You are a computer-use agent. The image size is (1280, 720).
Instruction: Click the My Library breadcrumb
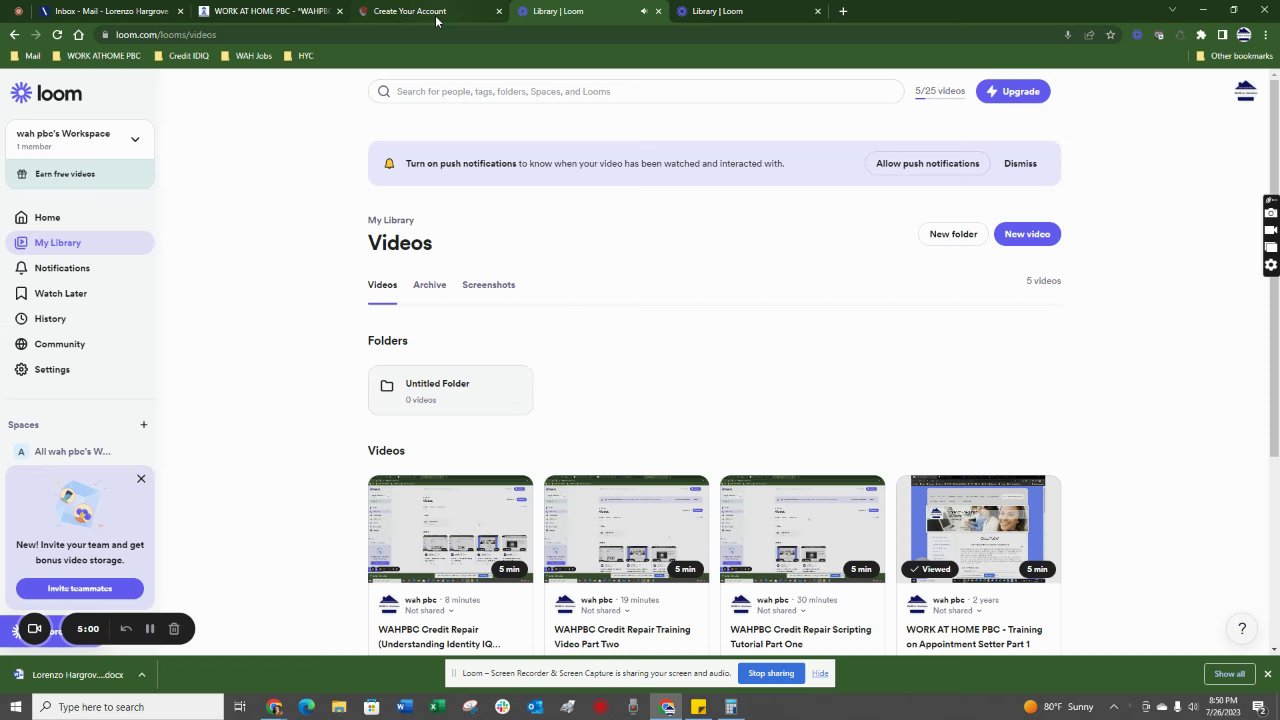[x=391, y=220]
